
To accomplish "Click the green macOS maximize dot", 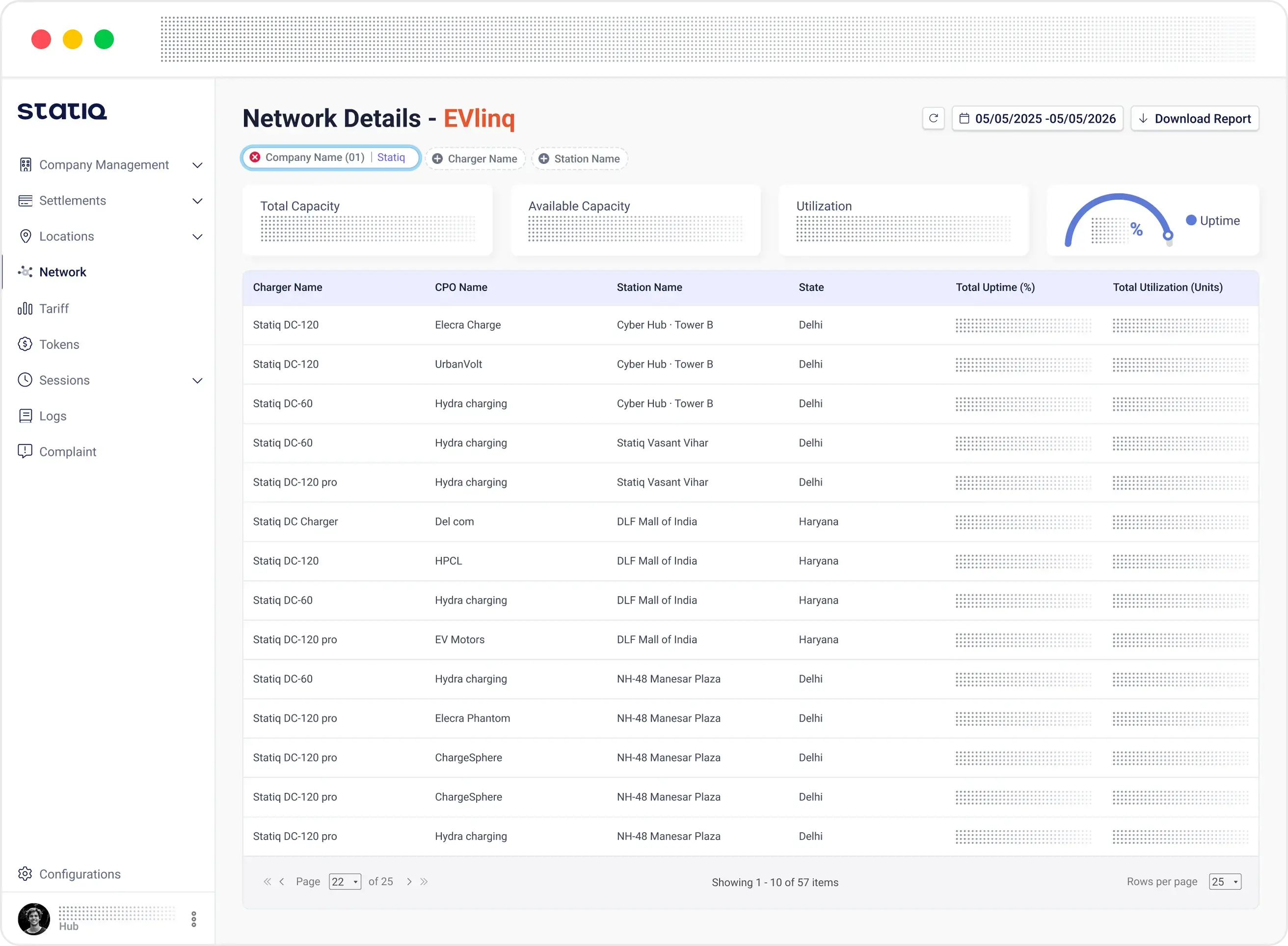I will [104, 39].
